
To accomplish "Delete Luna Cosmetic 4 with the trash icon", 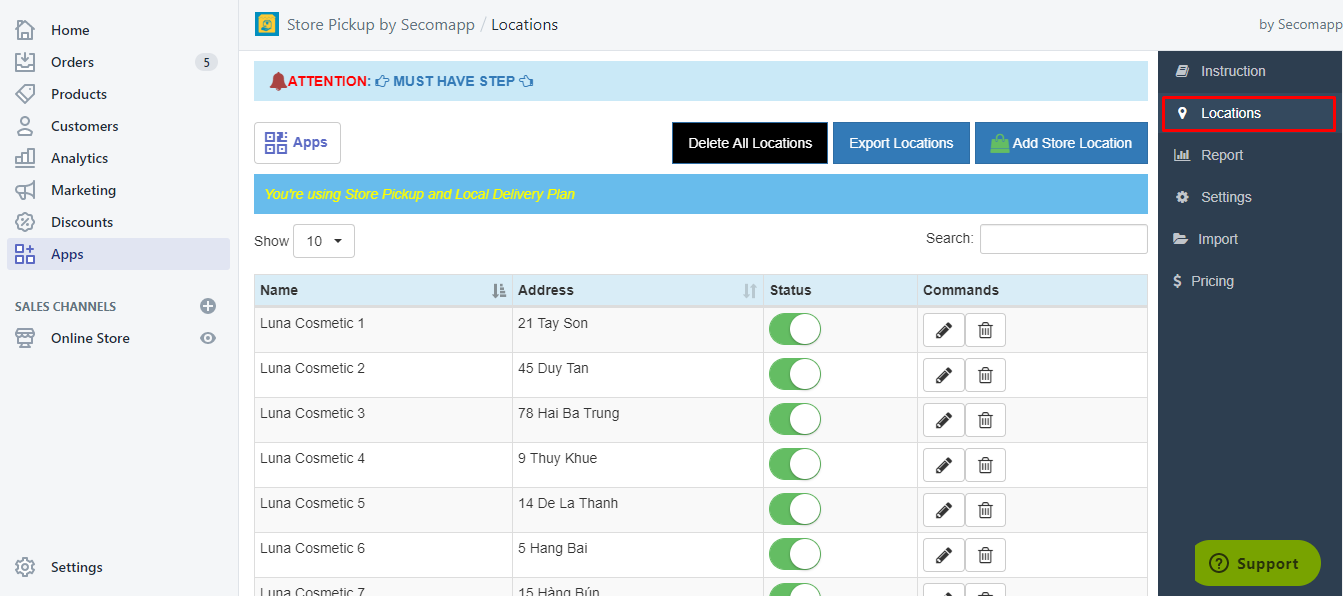I will pyautogui.click(x=985, y=465).
